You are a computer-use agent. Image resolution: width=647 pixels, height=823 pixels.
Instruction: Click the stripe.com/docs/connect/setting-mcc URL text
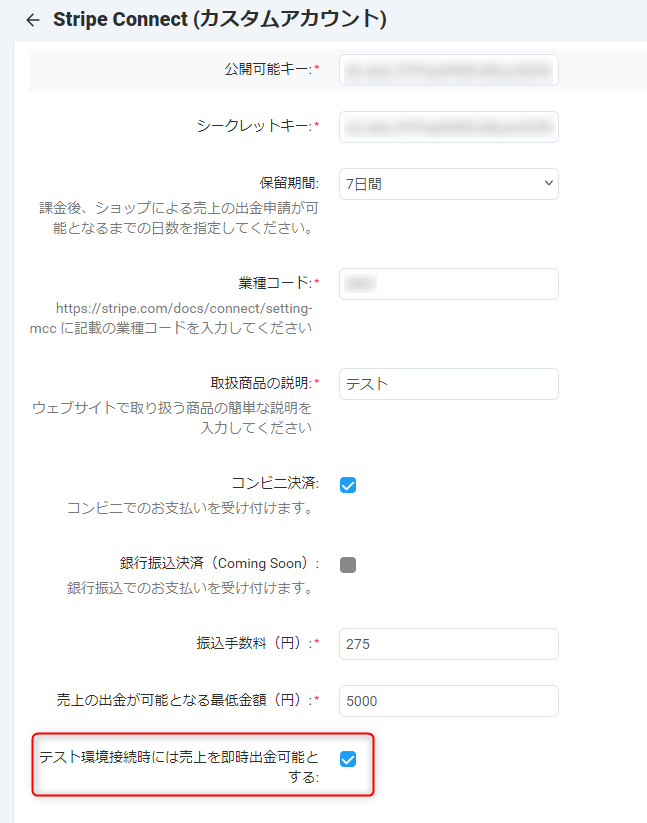pos(184,310)
